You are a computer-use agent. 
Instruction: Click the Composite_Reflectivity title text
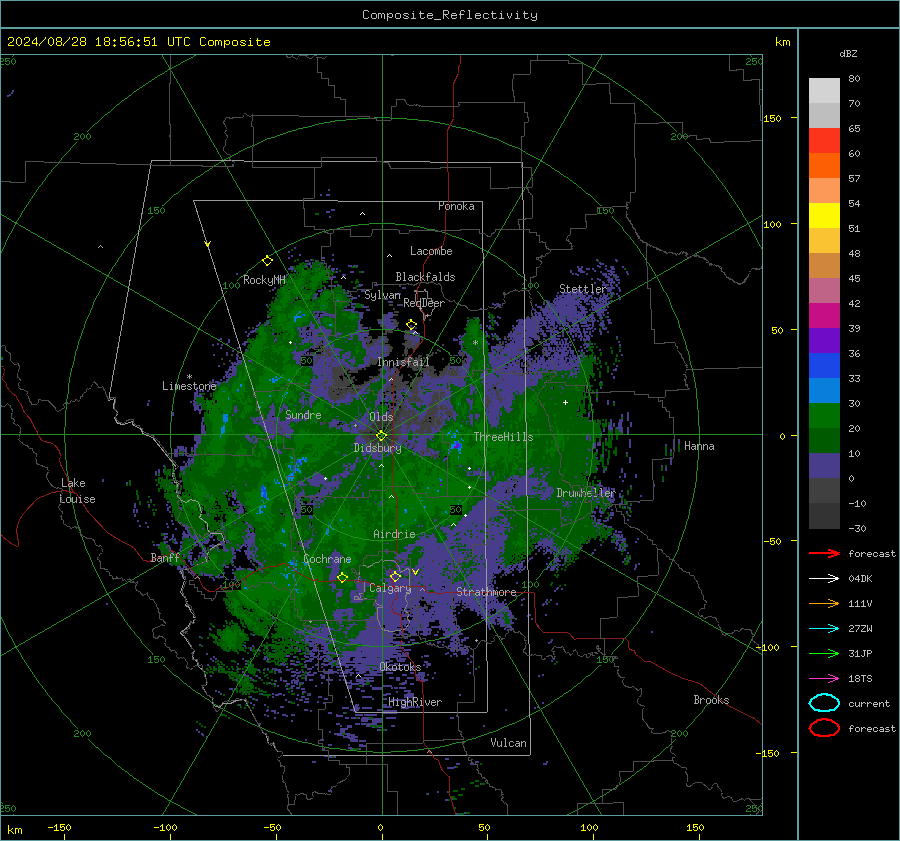coord(450,15)
